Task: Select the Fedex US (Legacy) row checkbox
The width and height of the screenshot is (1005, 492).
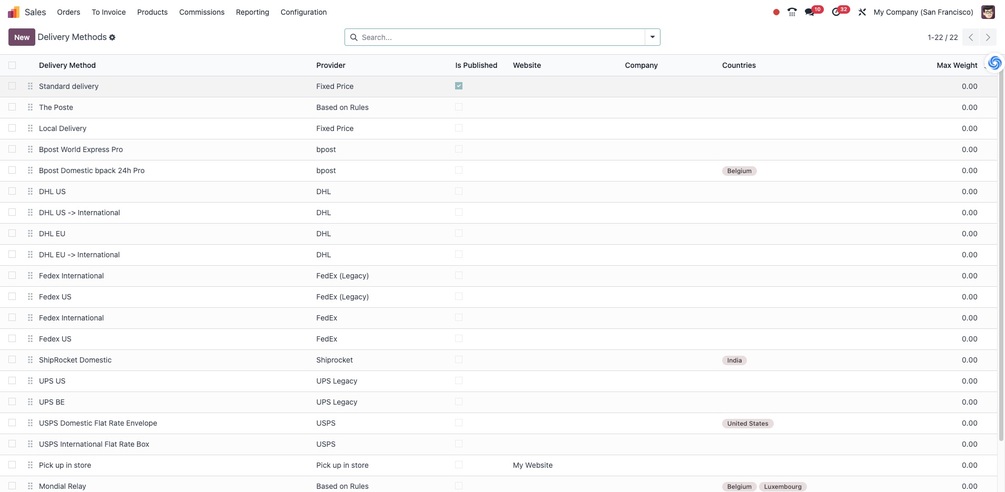Action: (12, 297)
